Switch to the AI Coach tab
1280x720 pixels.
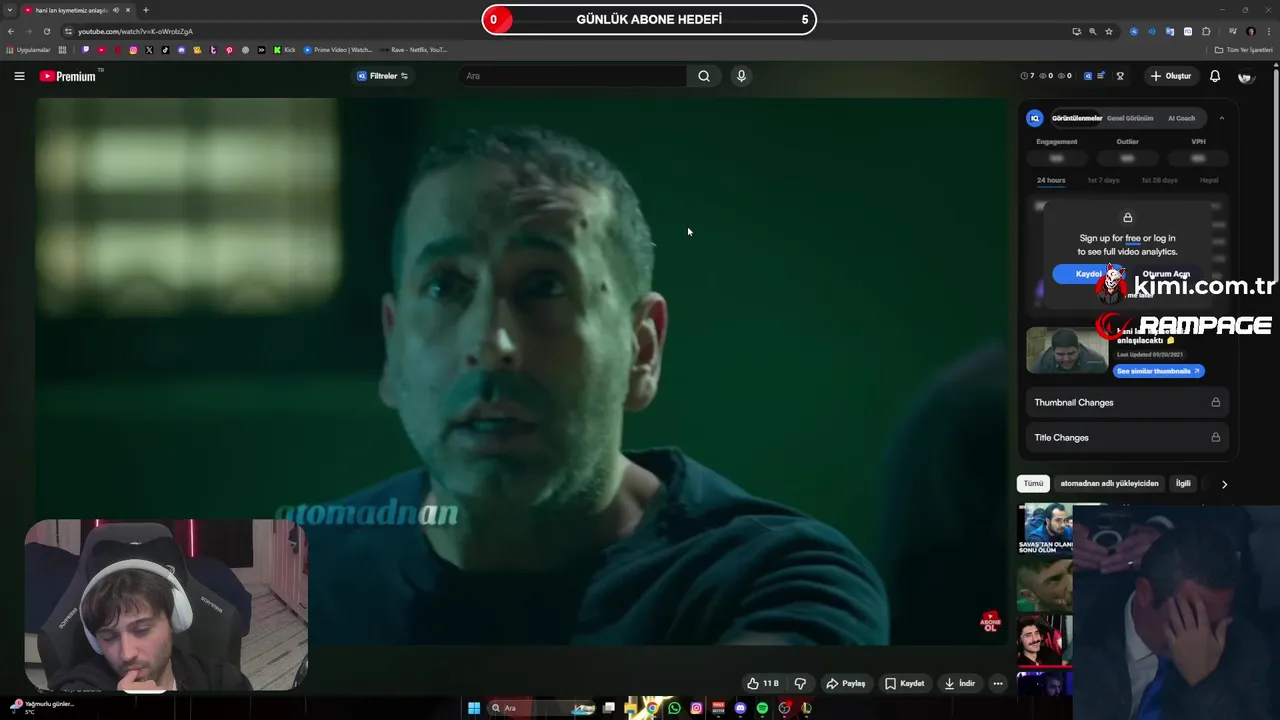click(1181, 118)
